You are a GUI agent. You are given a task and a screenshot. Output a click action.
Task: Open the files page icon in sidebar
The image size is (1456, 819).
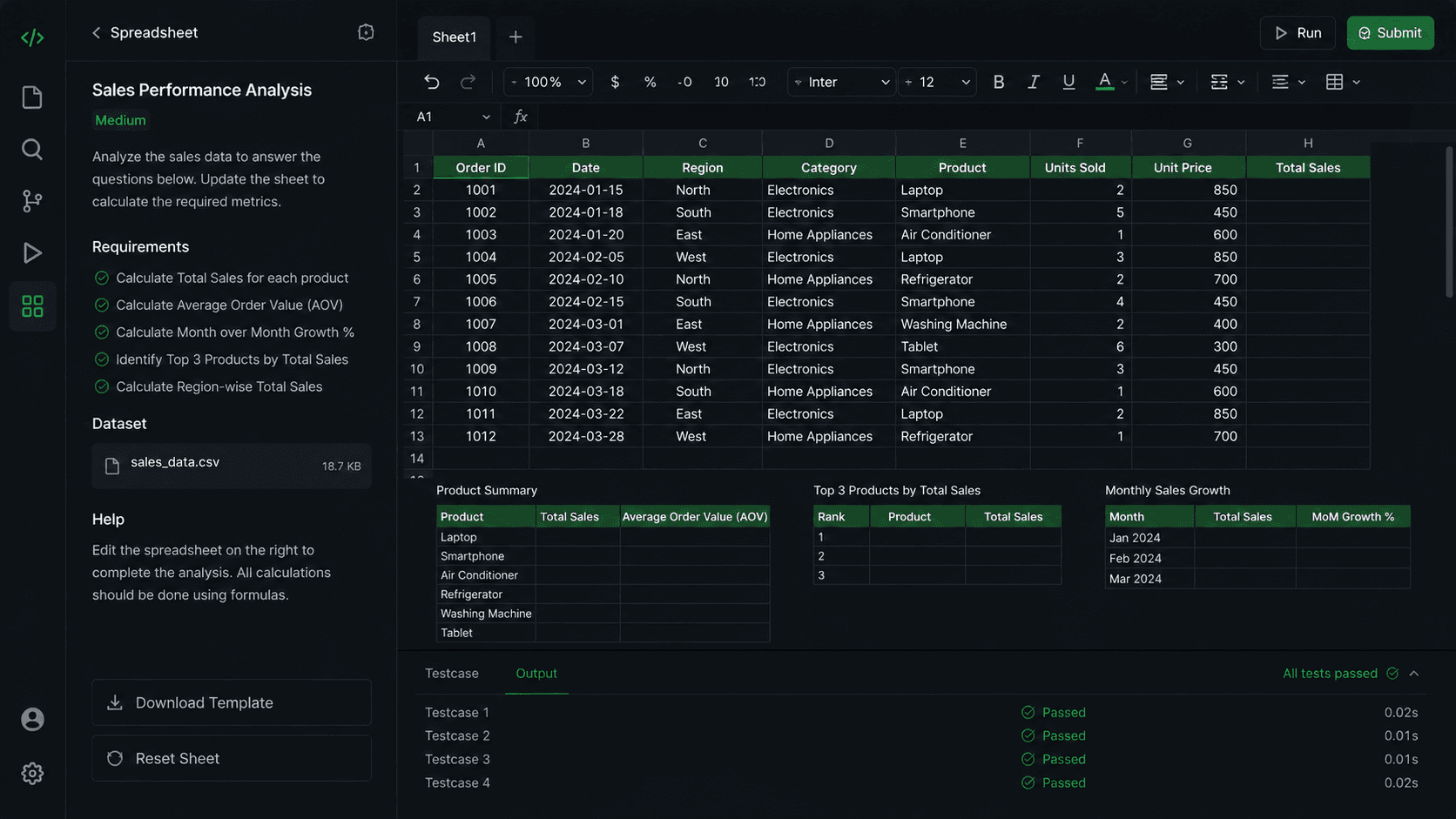point(32,97)
